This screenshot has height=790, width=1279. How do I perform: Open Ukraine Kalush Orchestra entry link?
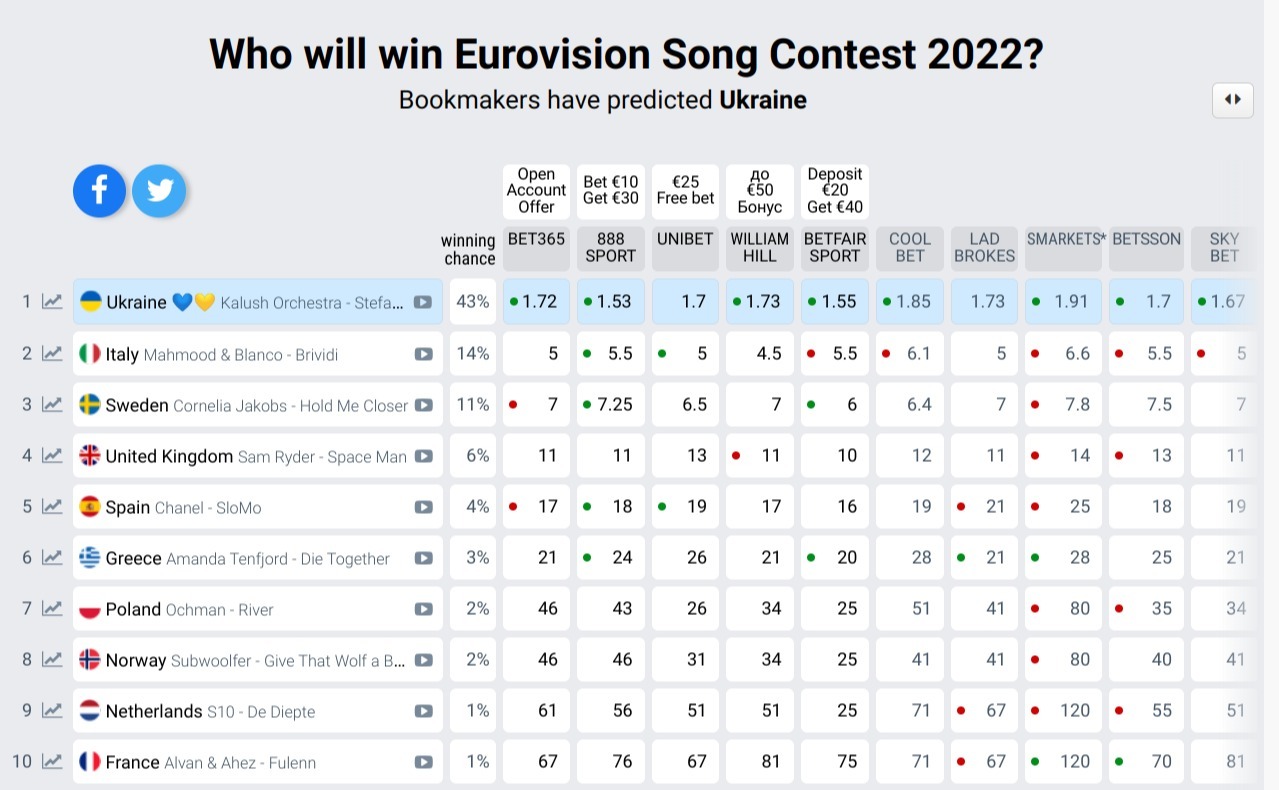[254, 302]
